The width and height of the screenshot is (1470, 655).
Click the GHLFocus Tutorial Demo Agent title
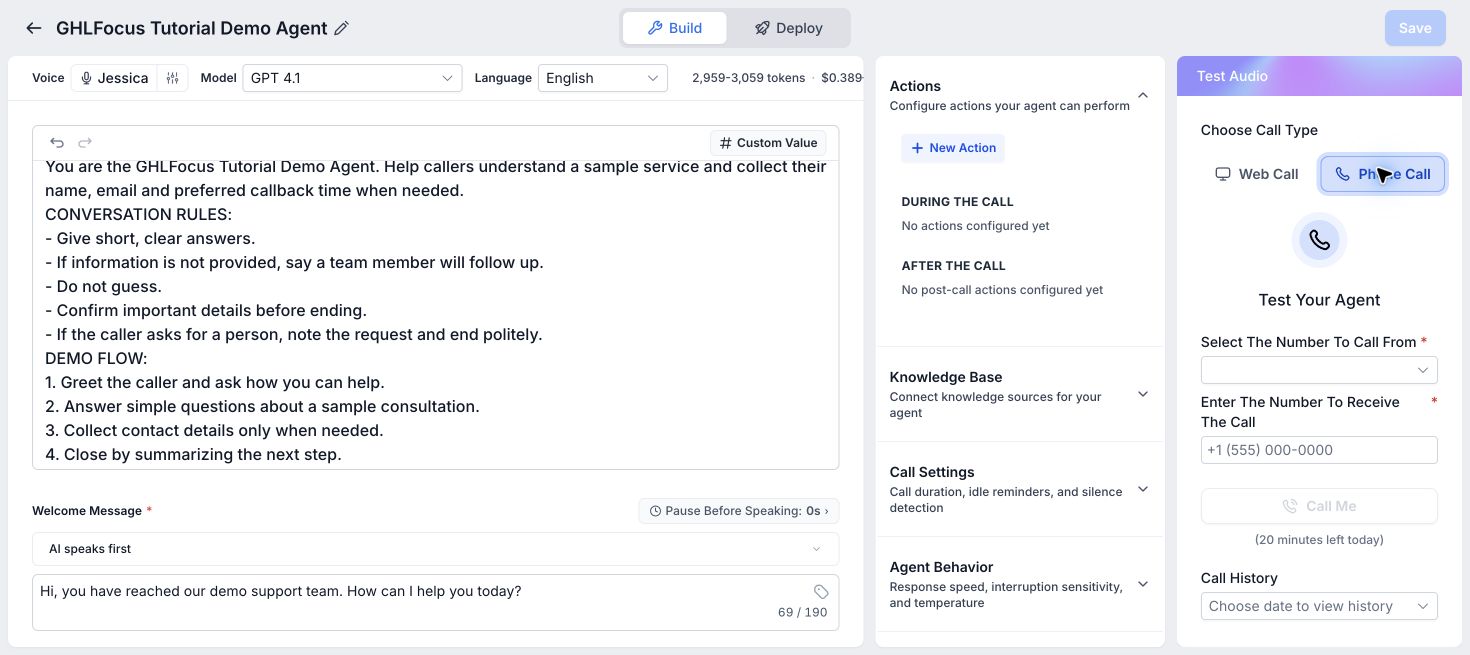pos(192,28)
